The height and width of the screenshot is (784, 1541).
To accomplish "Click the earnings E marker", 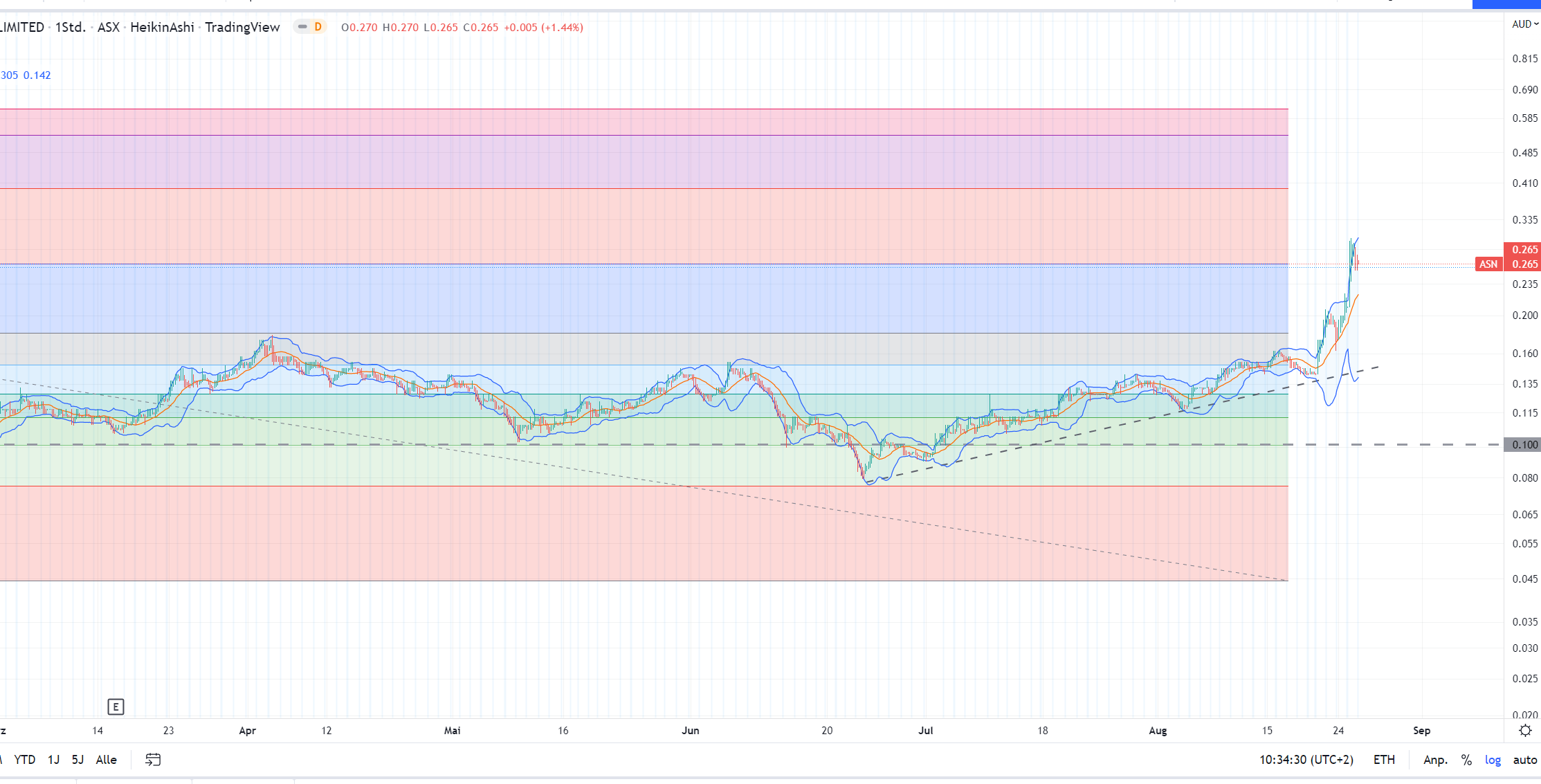I will [116, 706].
